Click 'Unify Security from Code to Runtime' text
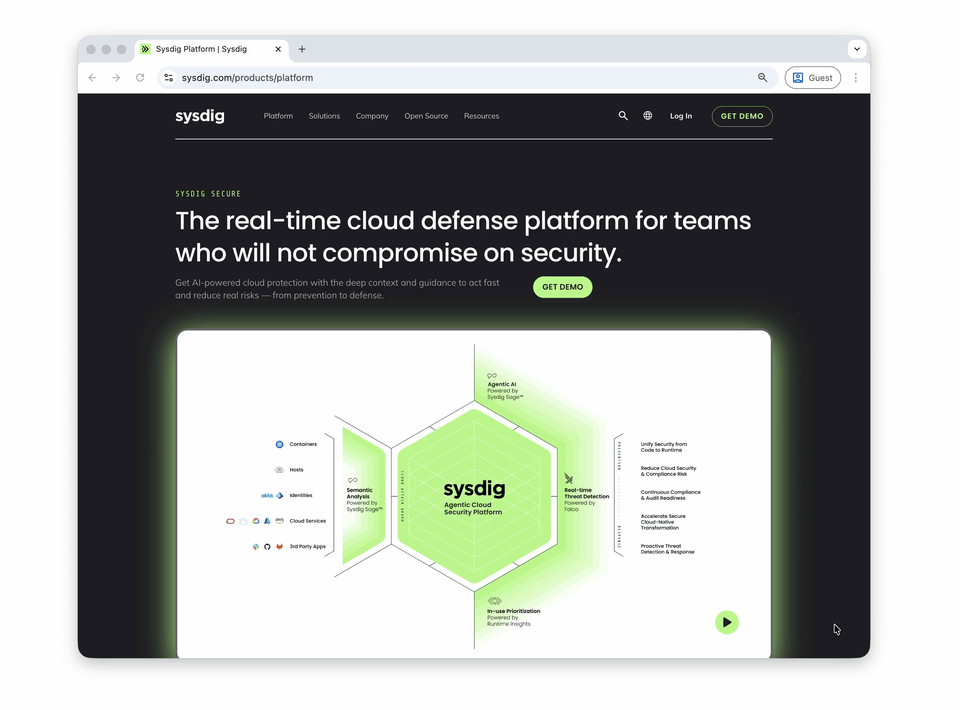The height and width of the screenshot is (710, 960). (x=664, y=447)
